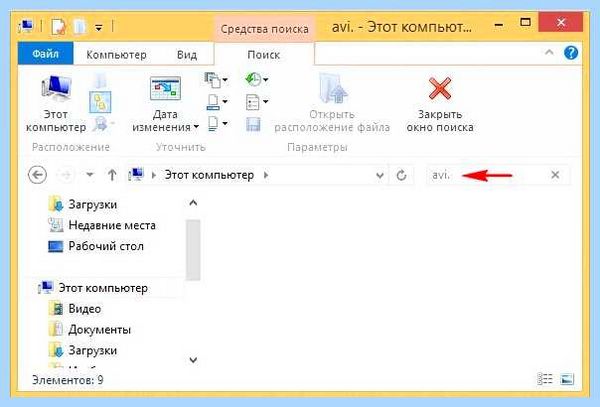600x407 pixels.
Task: Click navigation pane scroll up arrow
Action: click(193, 203)
